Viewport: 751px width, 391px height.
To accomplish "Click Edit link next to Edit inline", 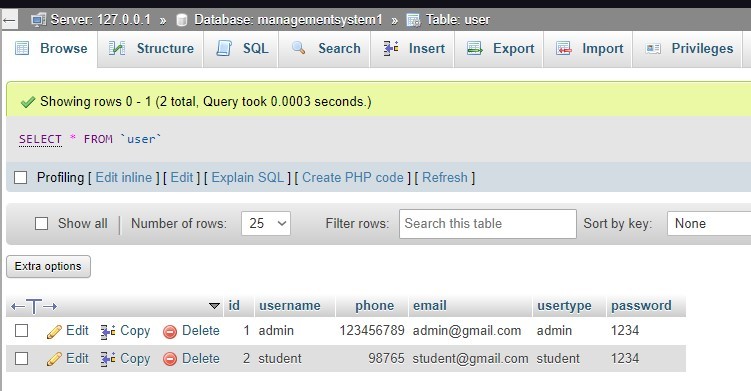I will coord(182,178).
